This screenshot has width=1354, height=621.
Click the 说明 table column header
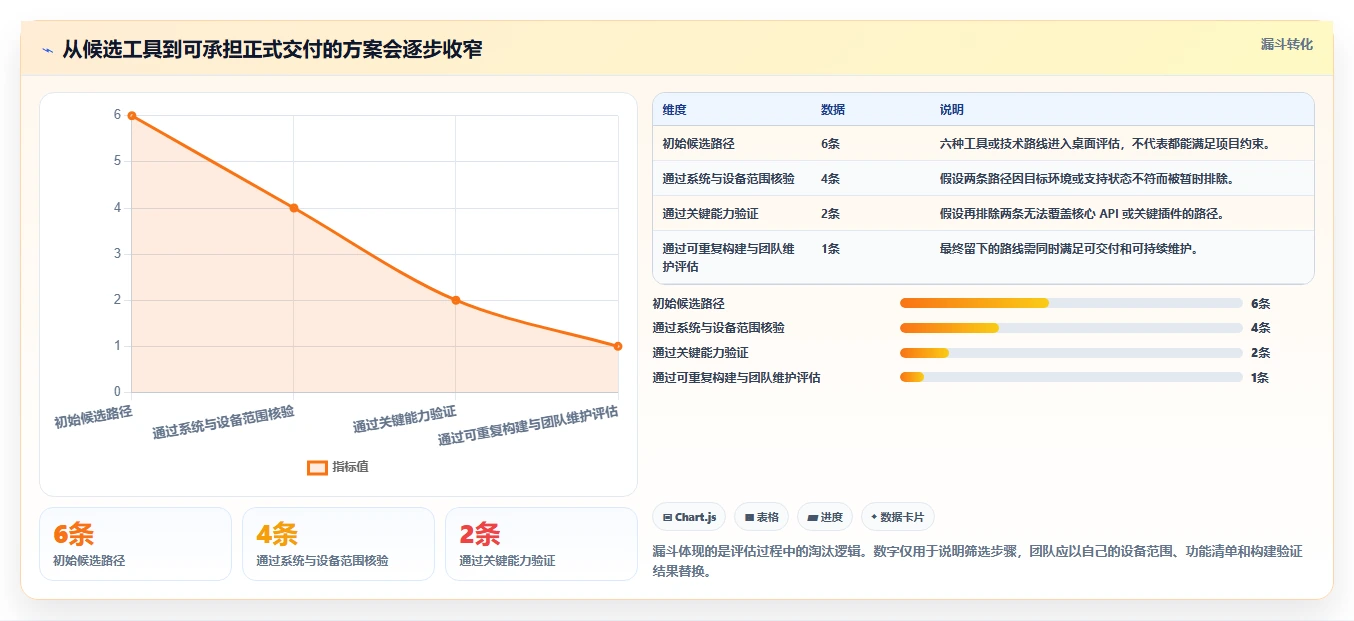pos(952,110)
